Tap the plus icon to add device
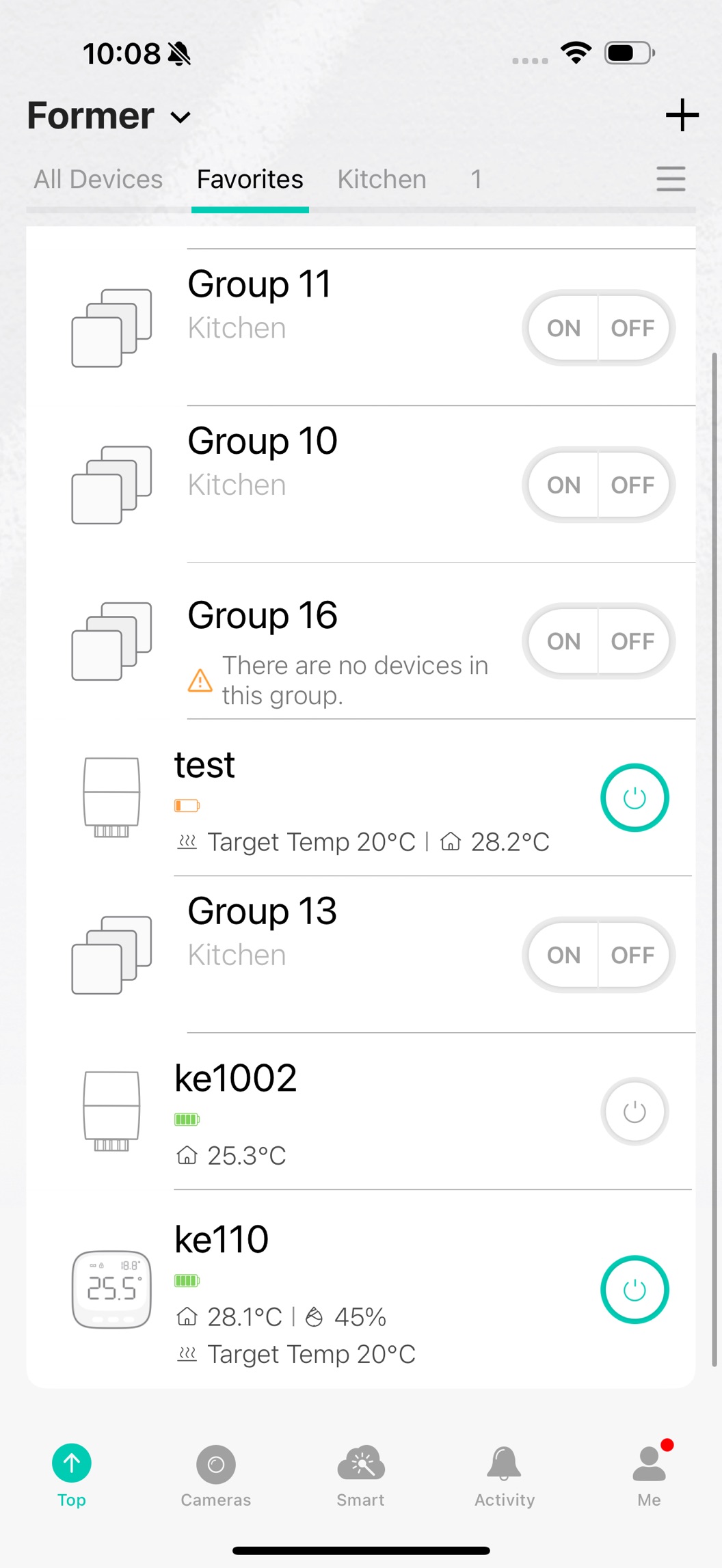The height and width of the screenshot is (1568, 722). (682, 115)
